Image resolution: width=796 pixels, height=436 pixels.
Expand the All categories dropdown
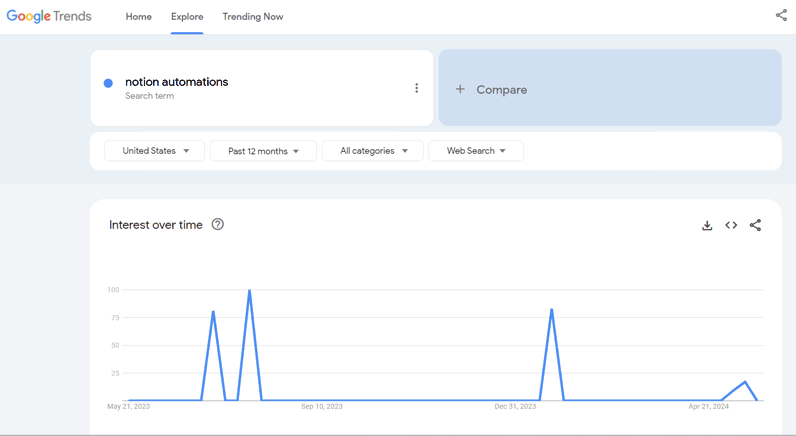pos(373,151)
